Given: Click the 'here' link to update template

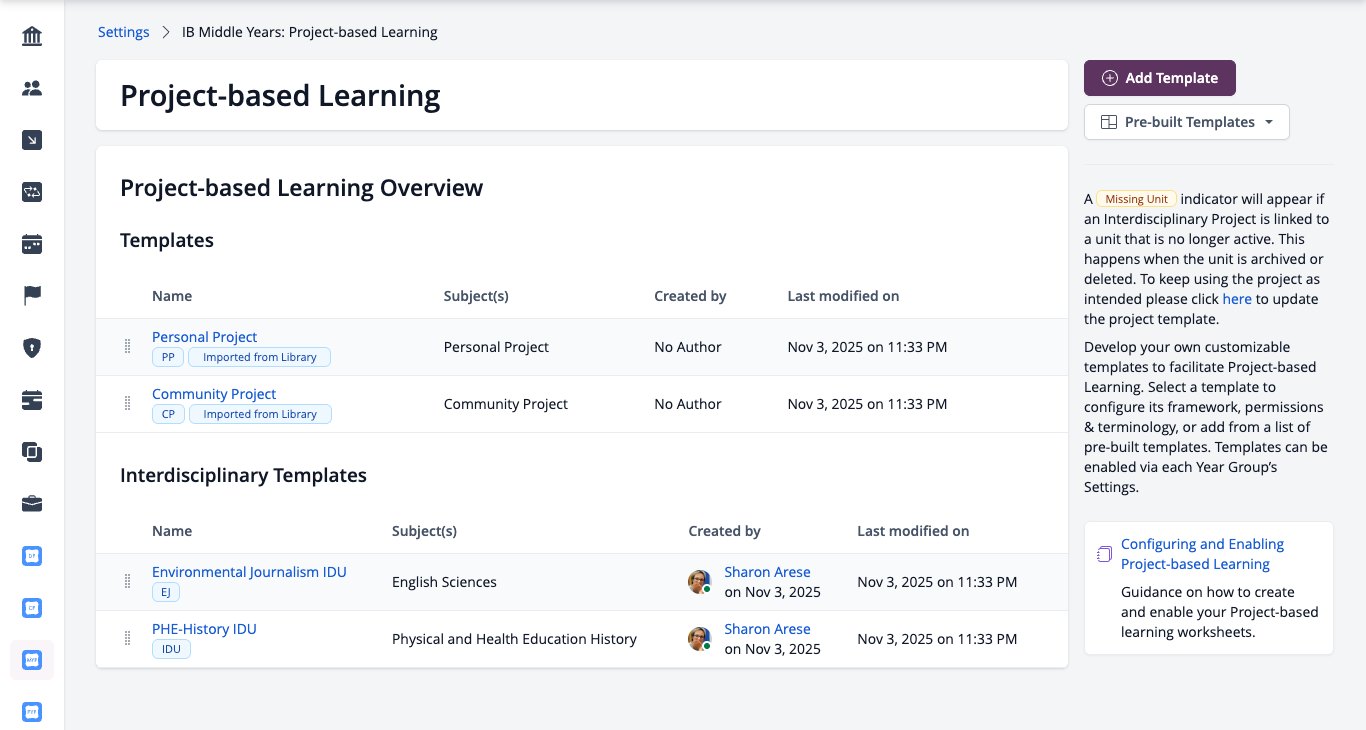Looking at the screenshot, I should coord(1237,299).
